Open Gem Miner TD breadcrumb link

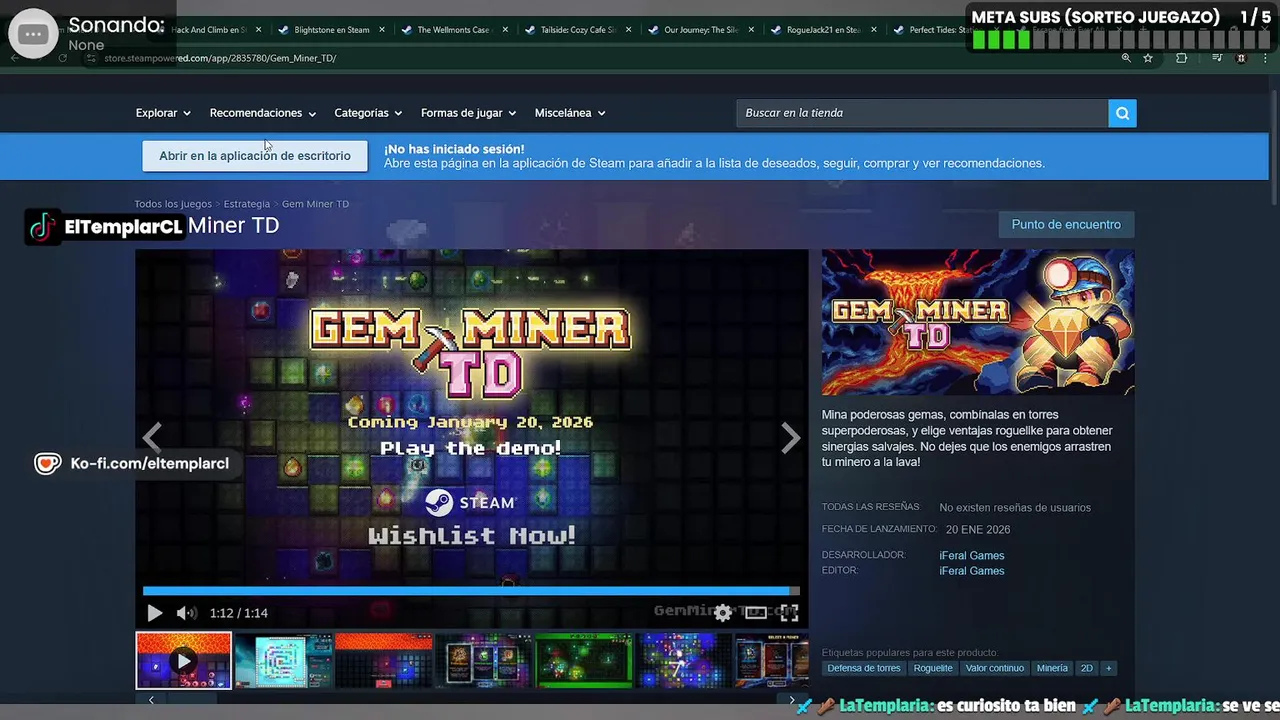coord(315,204)
